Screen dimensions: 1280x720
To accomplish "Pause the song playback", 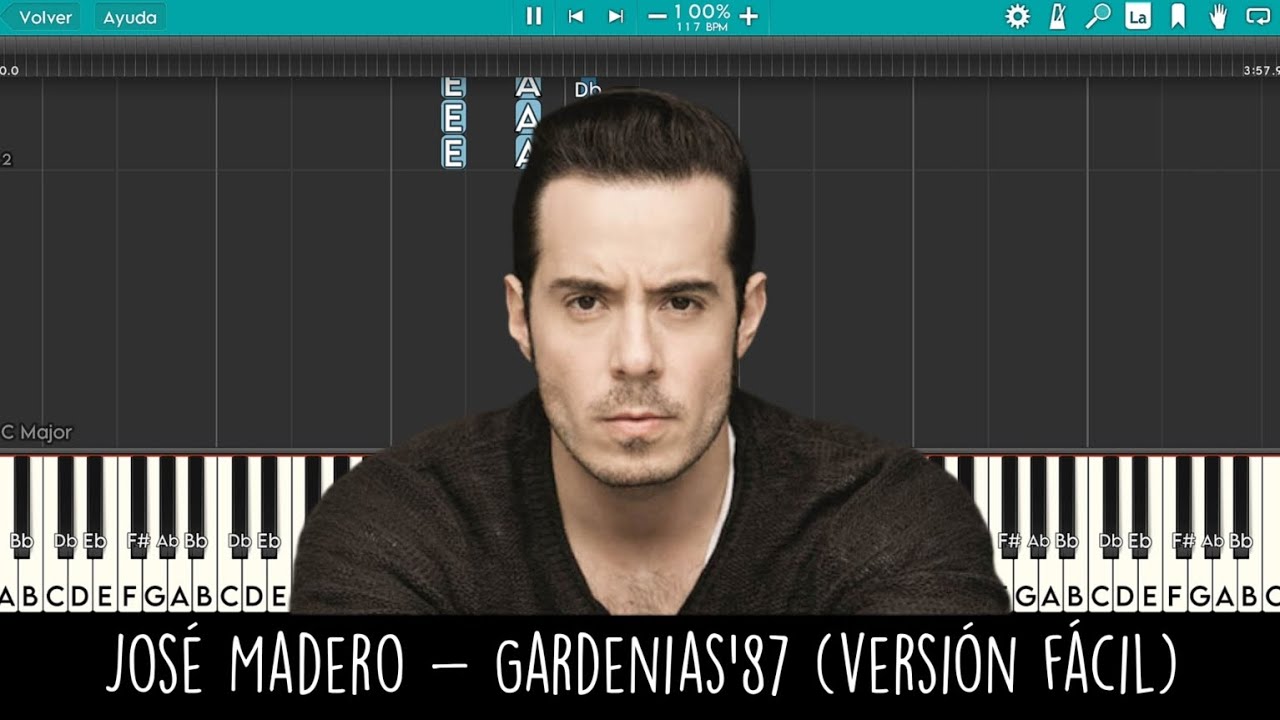I will point(534,16).
